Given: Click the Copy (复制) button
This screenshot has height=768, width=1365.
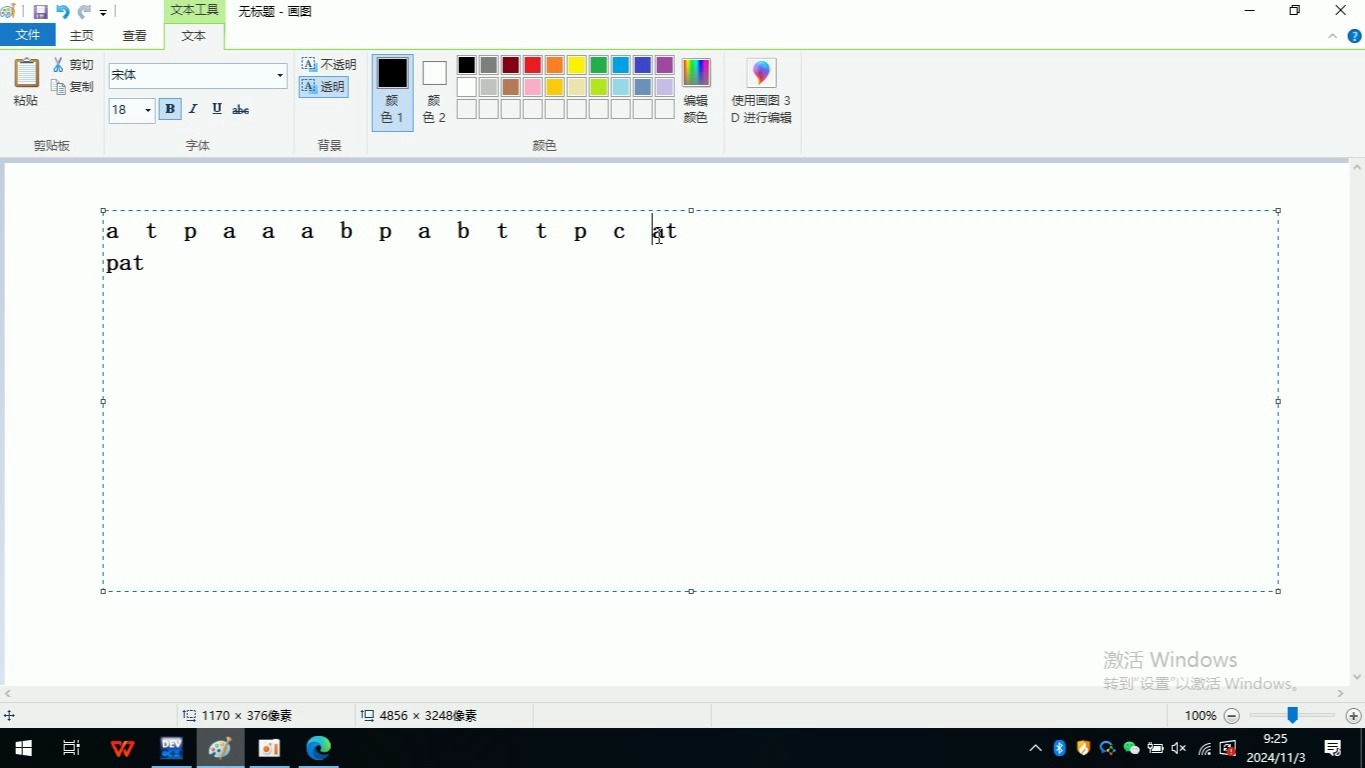Looking at the screenshot, I should point(73,87).
